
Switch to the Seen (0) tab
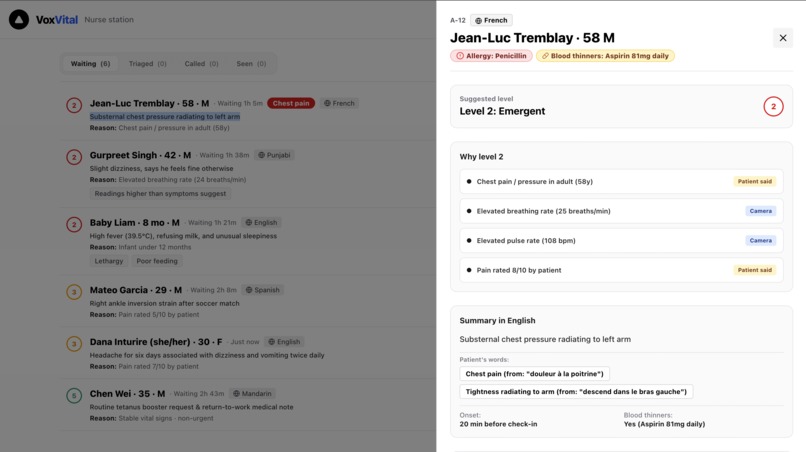(x=251, y=64)
